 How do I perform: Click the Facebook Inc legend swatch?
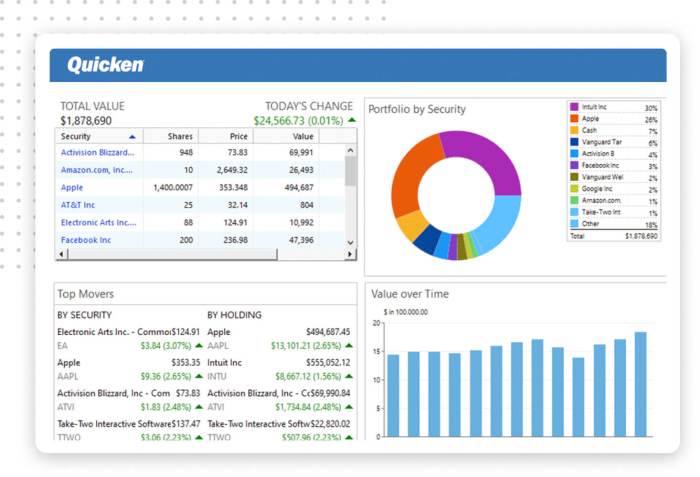[574, 165]
